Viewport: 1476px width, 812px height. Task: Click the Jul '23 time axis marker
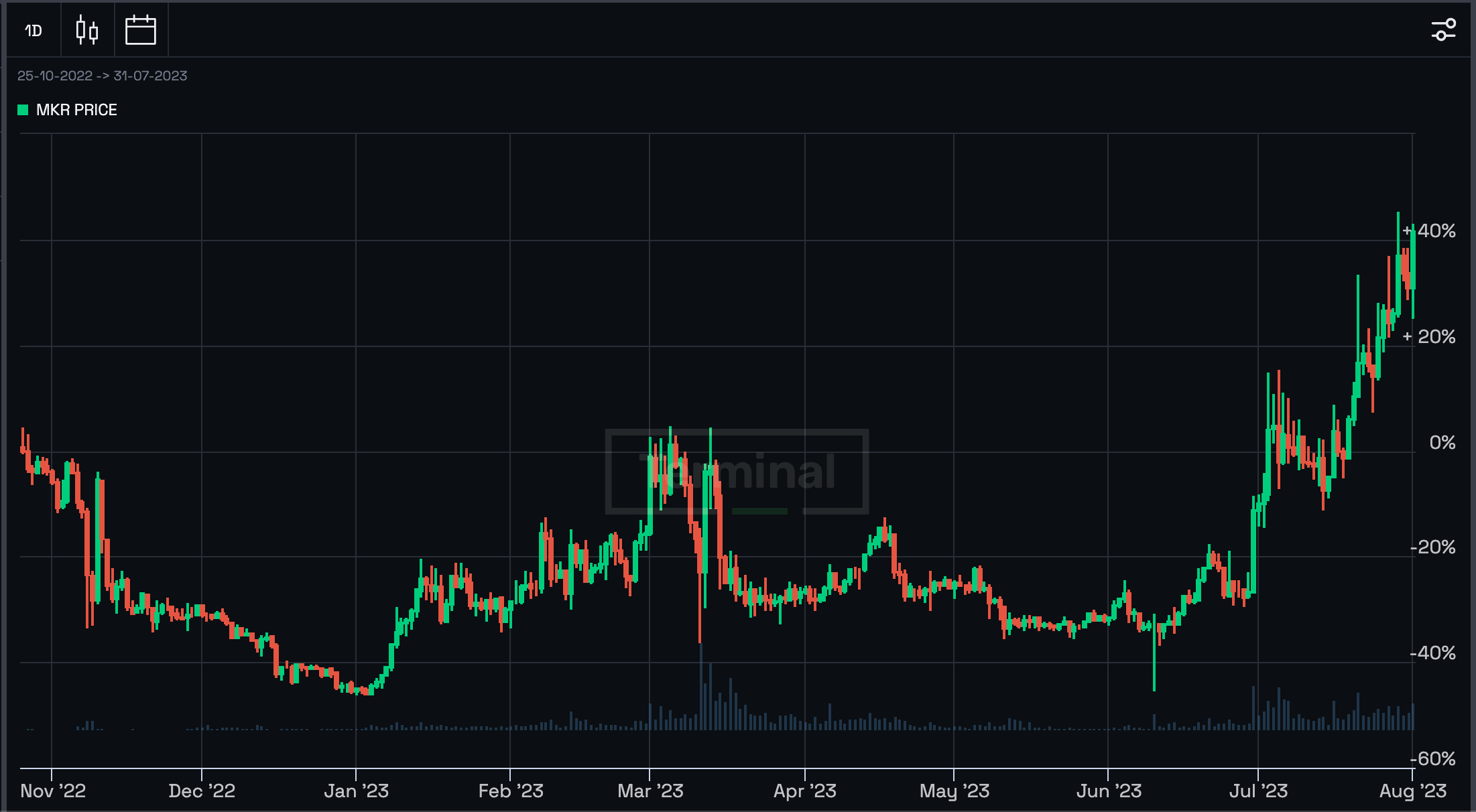[x=1258, y=791]
